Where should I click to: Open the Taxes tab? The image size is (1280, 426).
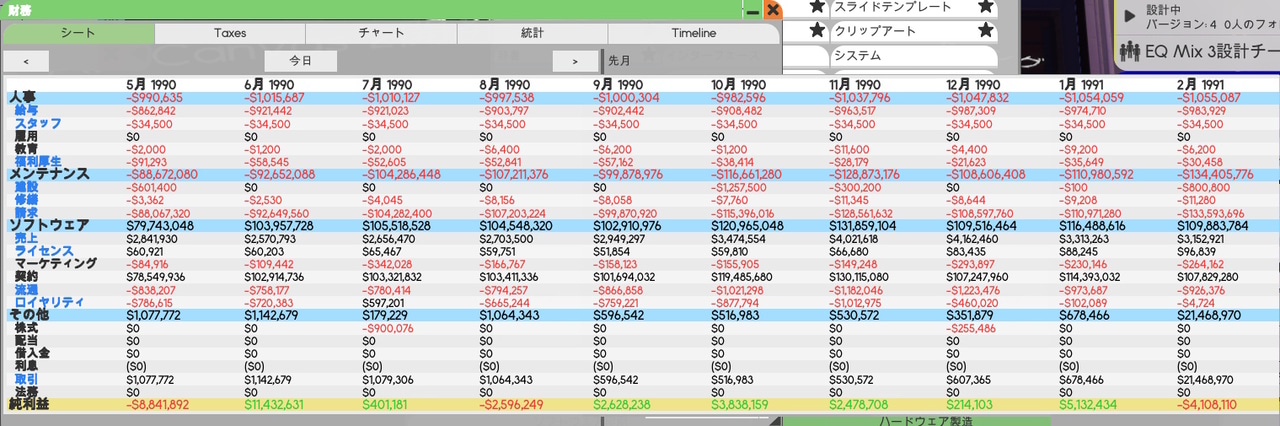coord(230,33)
